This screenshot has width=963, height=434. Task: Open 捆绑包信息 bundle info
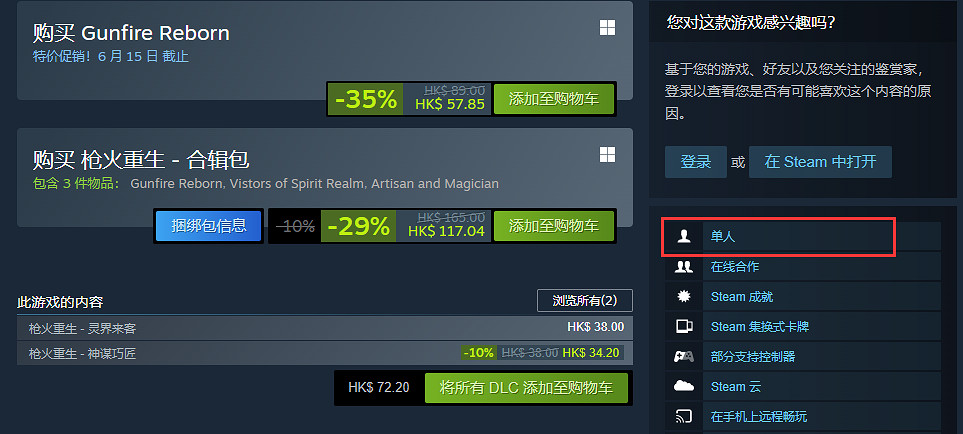pos(208,226)
